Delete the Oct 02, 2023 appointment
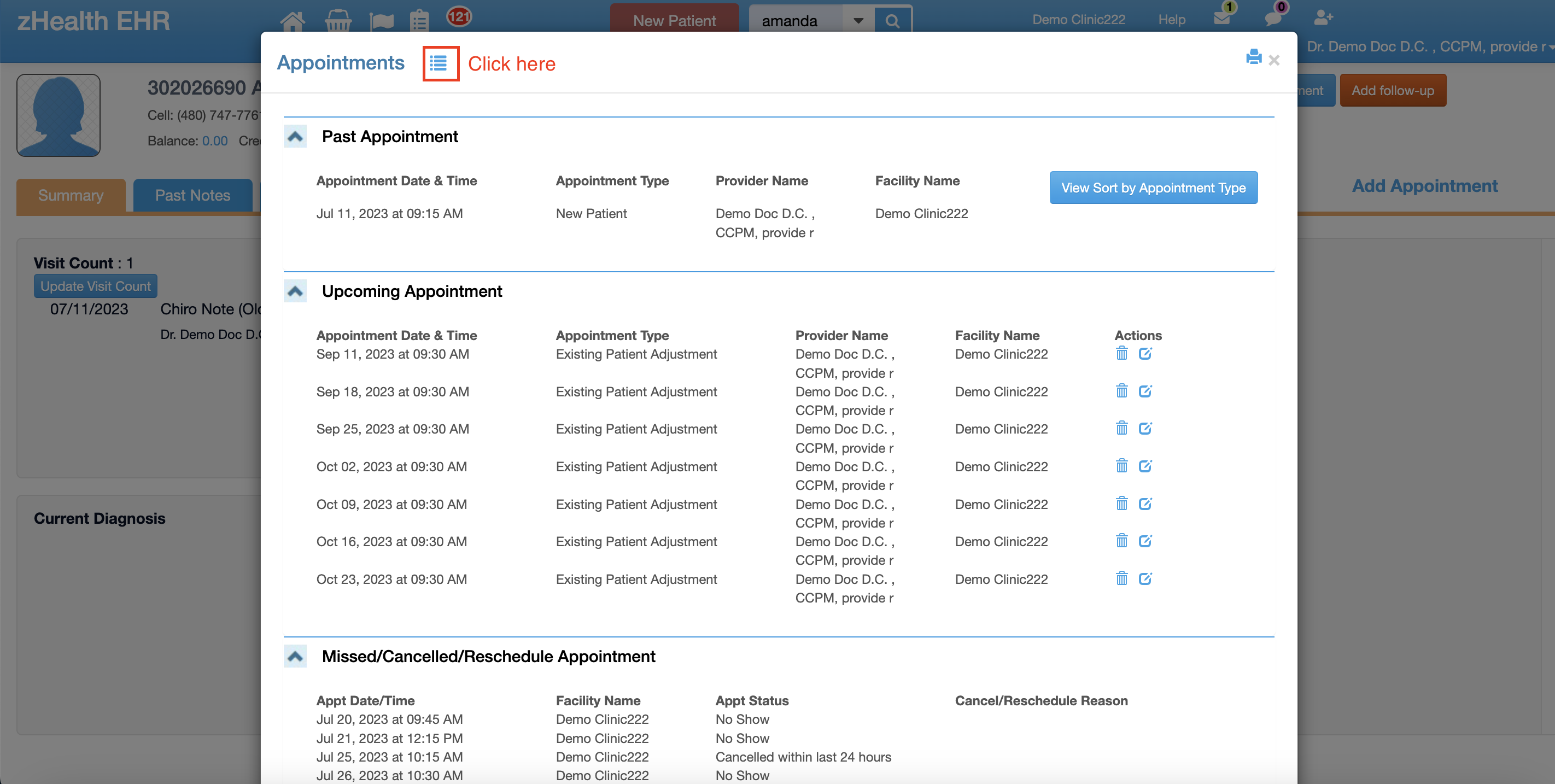The image size is (1555, 784). [1121, 466]
